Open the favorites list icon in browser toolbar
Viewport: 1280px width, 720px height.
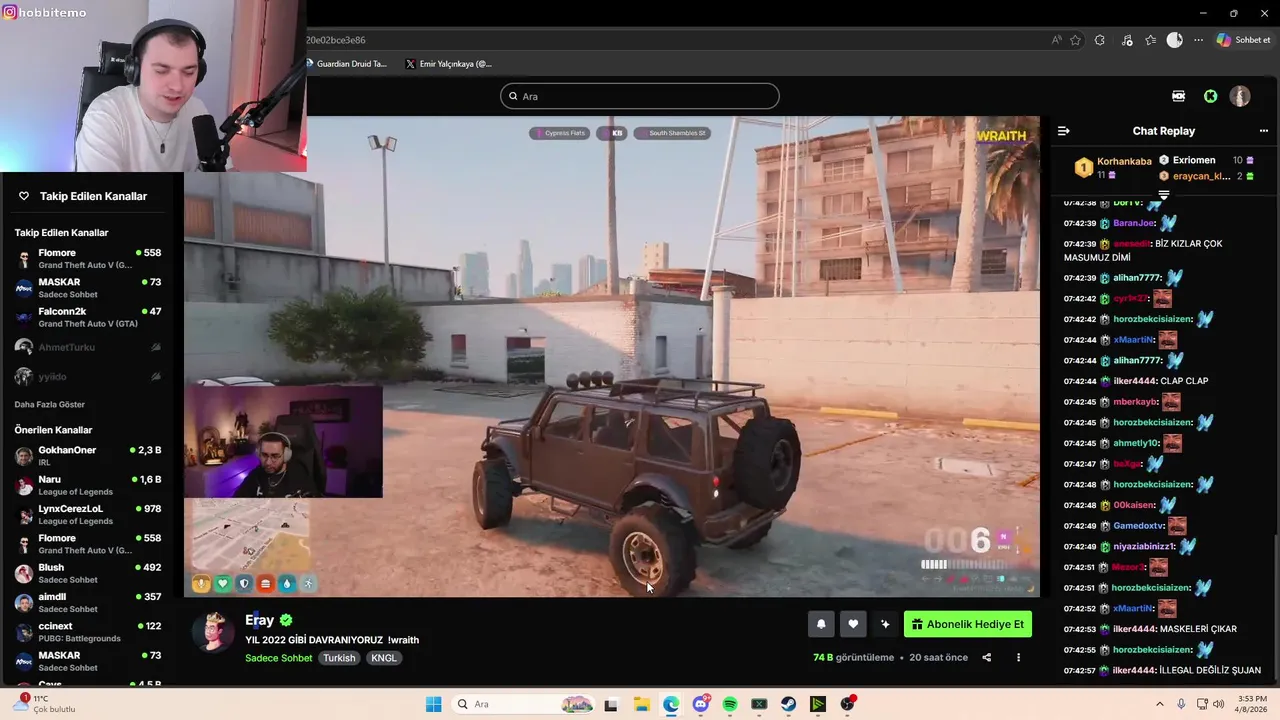click(1151, 40)
